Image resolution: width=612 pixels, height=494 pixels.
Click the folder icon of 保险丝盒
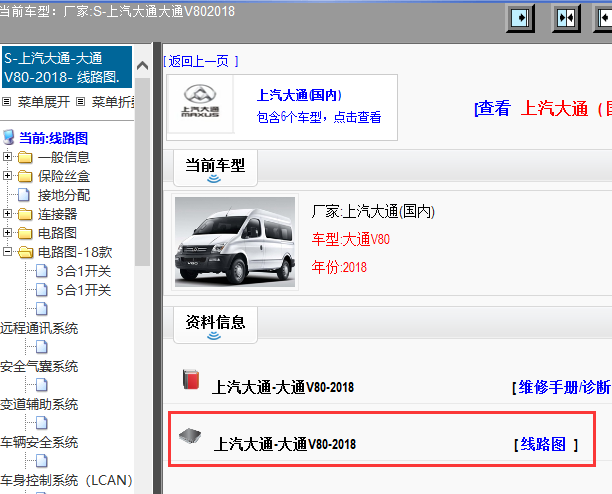[x=25, y=176]
